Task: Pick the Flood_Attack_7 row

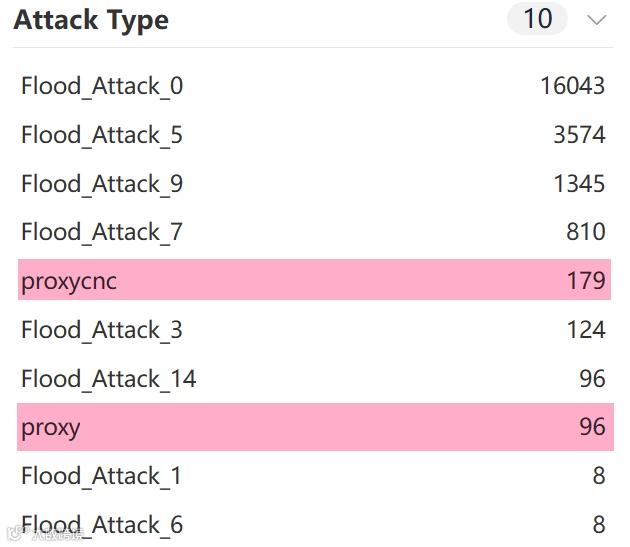Action: pos(314,232)
